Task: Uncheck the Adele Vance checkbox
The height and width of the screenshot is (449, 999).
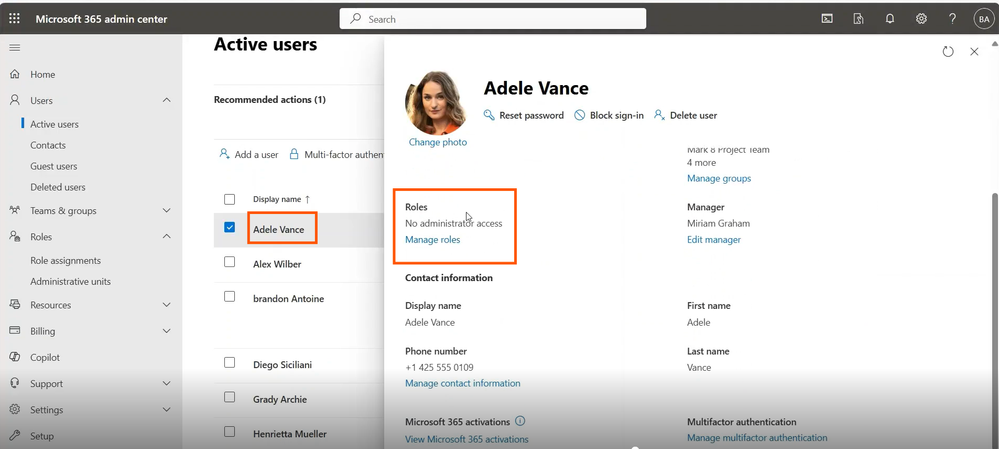Action: [229, 227]
